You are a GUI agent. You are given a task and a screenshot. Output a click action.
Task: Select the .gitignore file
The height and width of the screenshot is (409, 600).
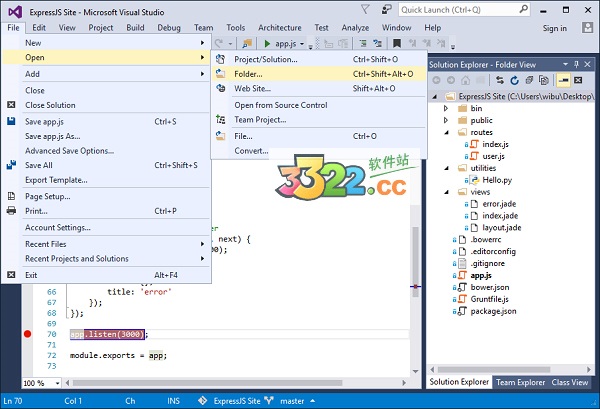(x=488, y=263)
